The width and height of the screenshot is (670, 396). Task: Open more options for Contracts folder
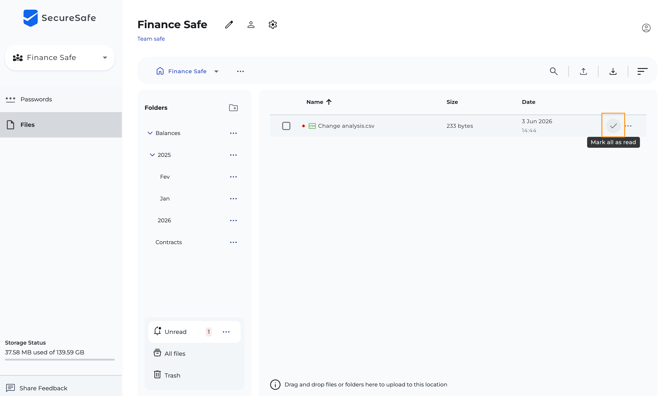[x=233, y=242]
